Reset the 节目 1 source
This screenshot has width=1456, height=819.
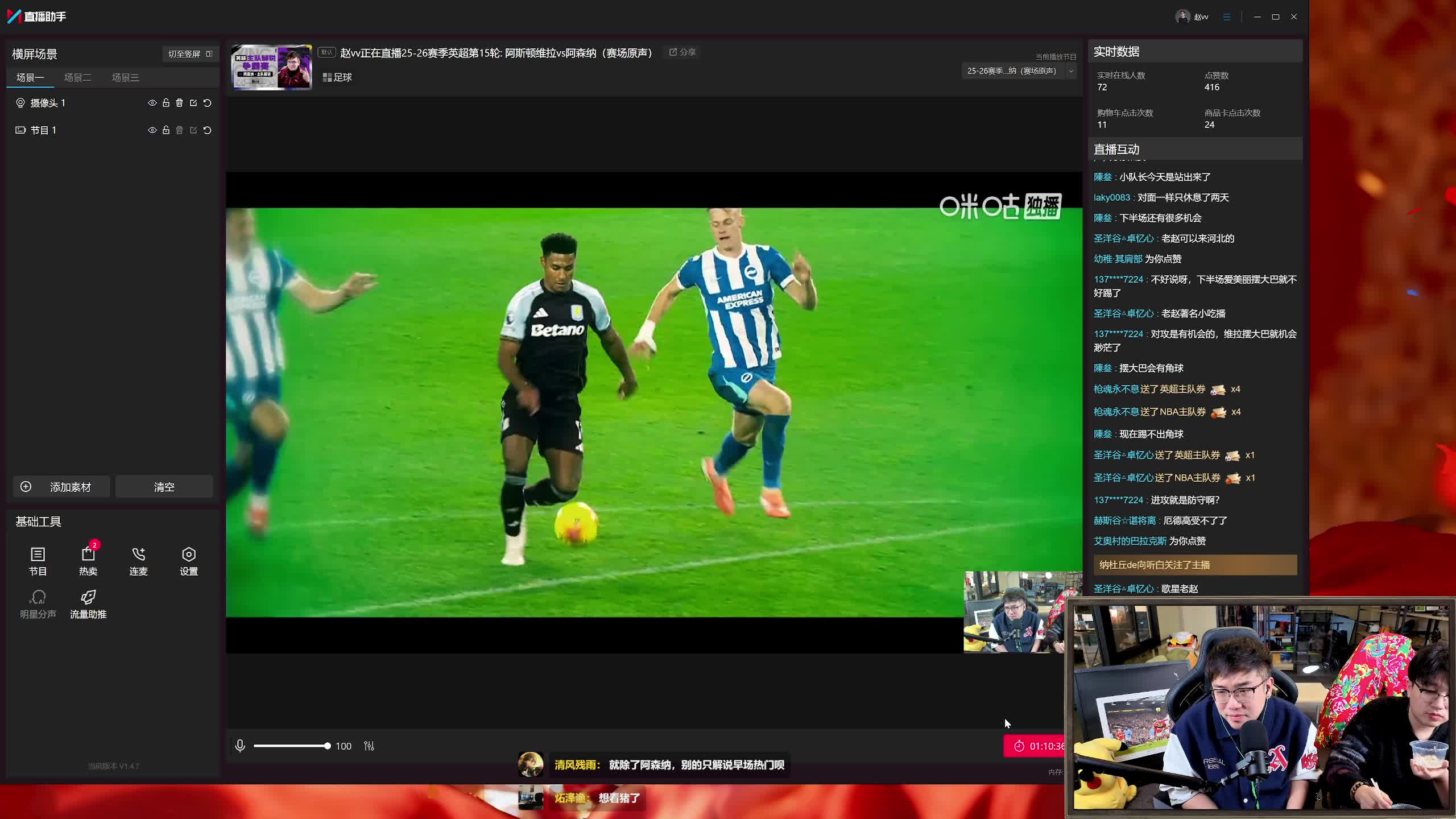[208, 130]
